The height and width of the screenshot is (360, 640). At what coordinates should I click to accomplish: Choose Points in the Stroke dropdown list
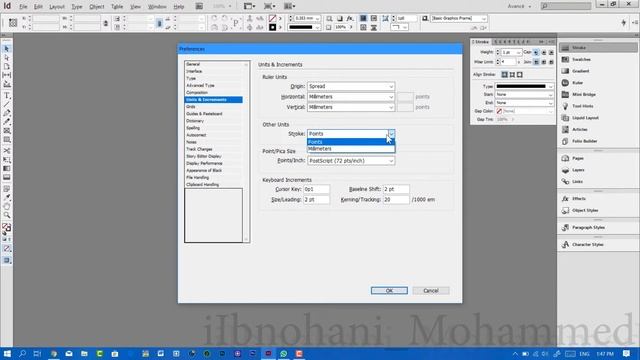tap(351, 142)
